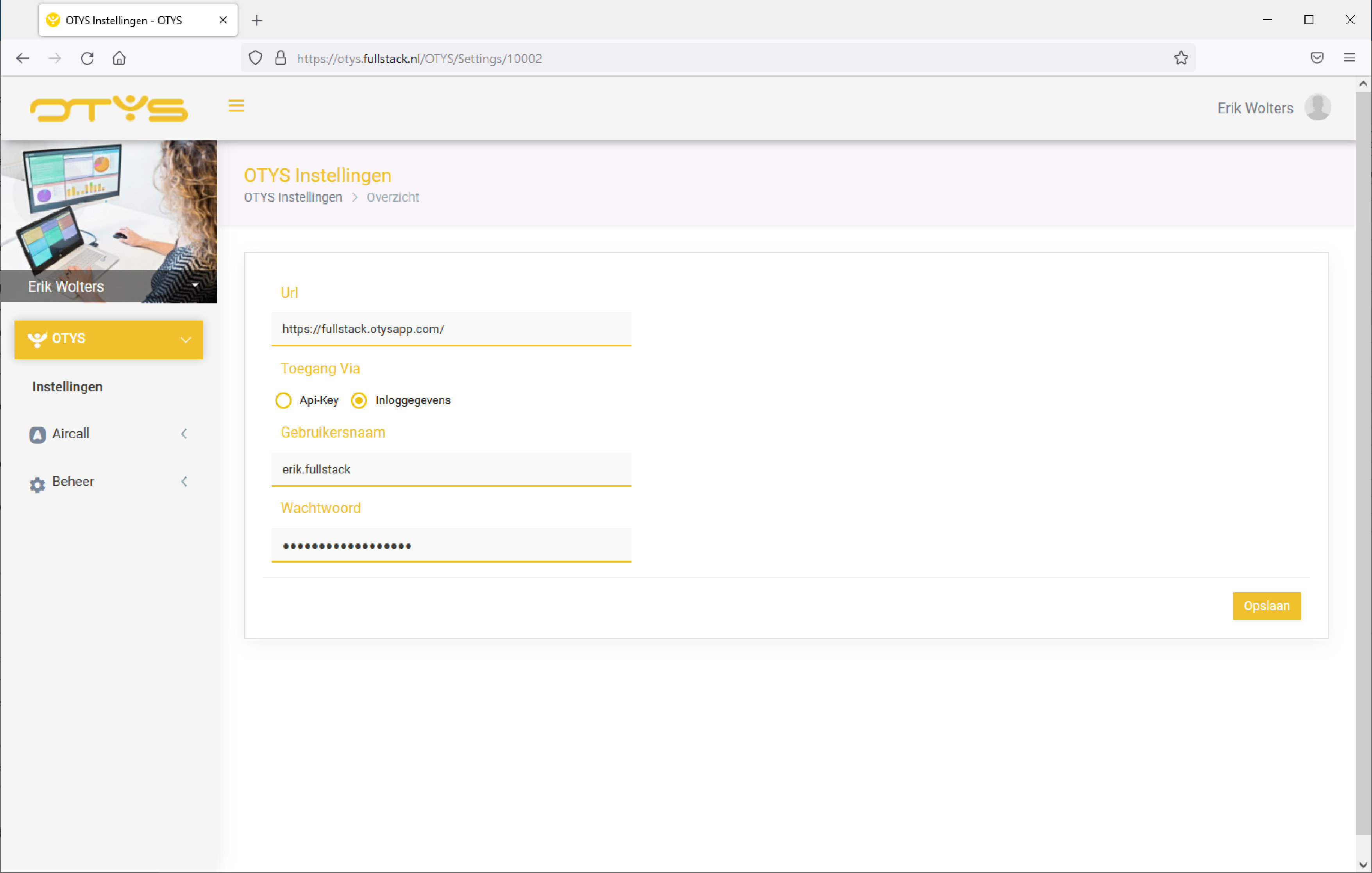The height and width of the screenshot is (873, 1372).
Task: Click into the Gebruikersnaam input field
Action: [451, 469]
